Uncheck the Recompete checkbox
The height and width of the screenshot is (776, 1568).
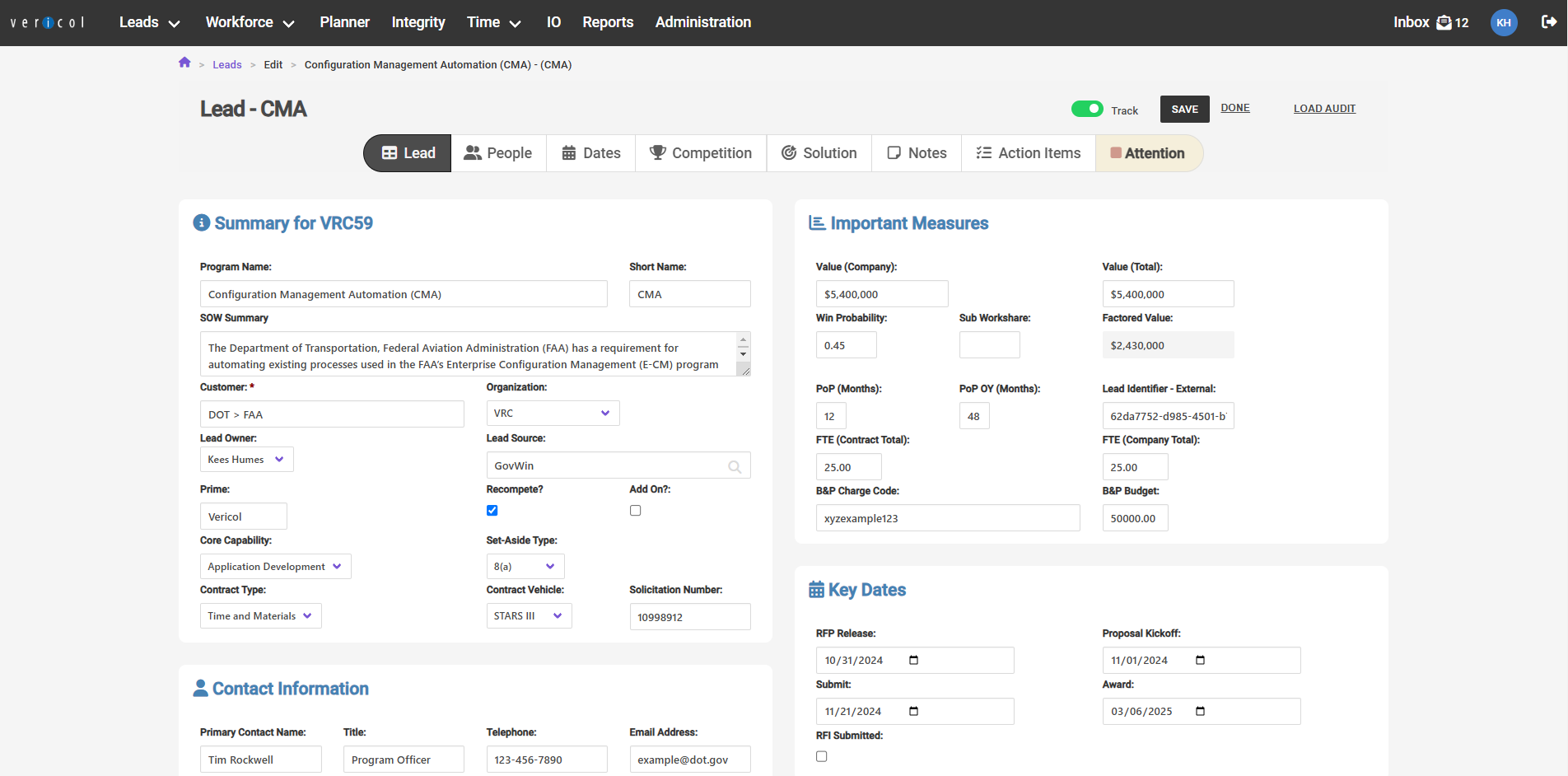click(x=492, y=511)
